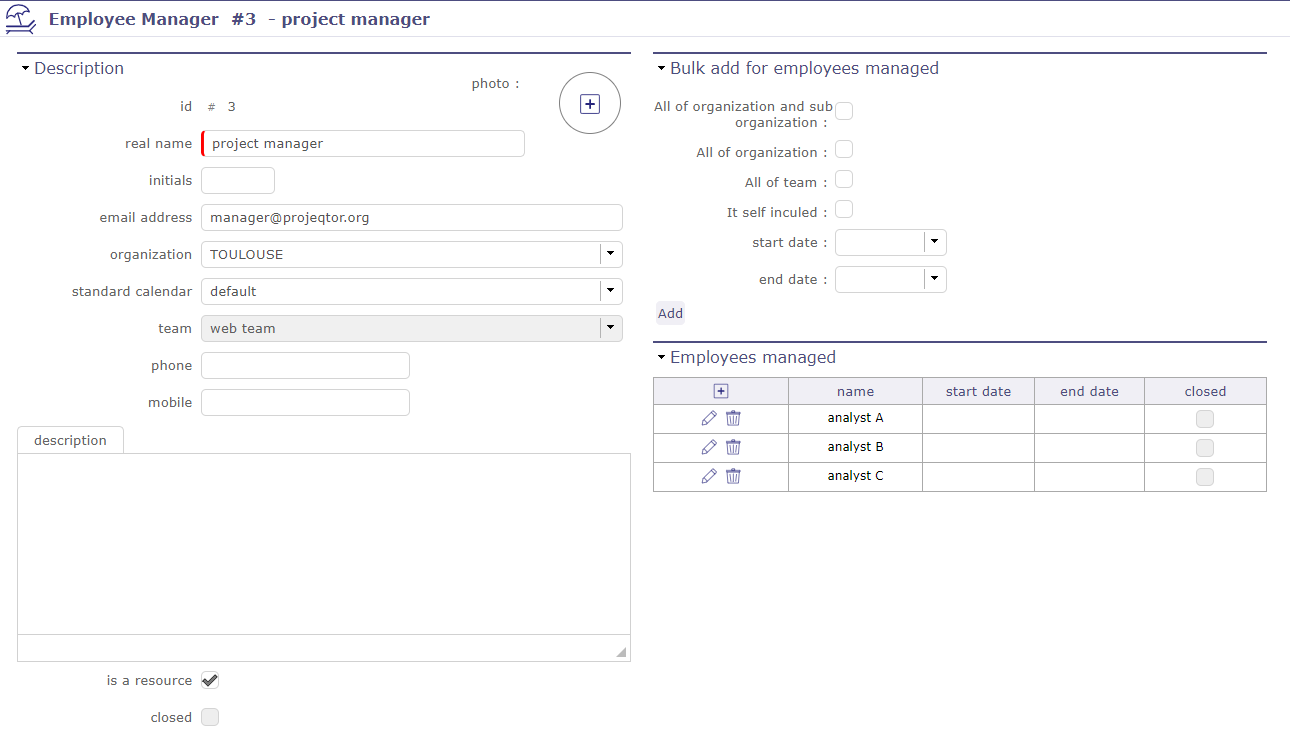1290x739 pixels.
Task: Click the Add button in Bulk add
Action: (670, 313)
